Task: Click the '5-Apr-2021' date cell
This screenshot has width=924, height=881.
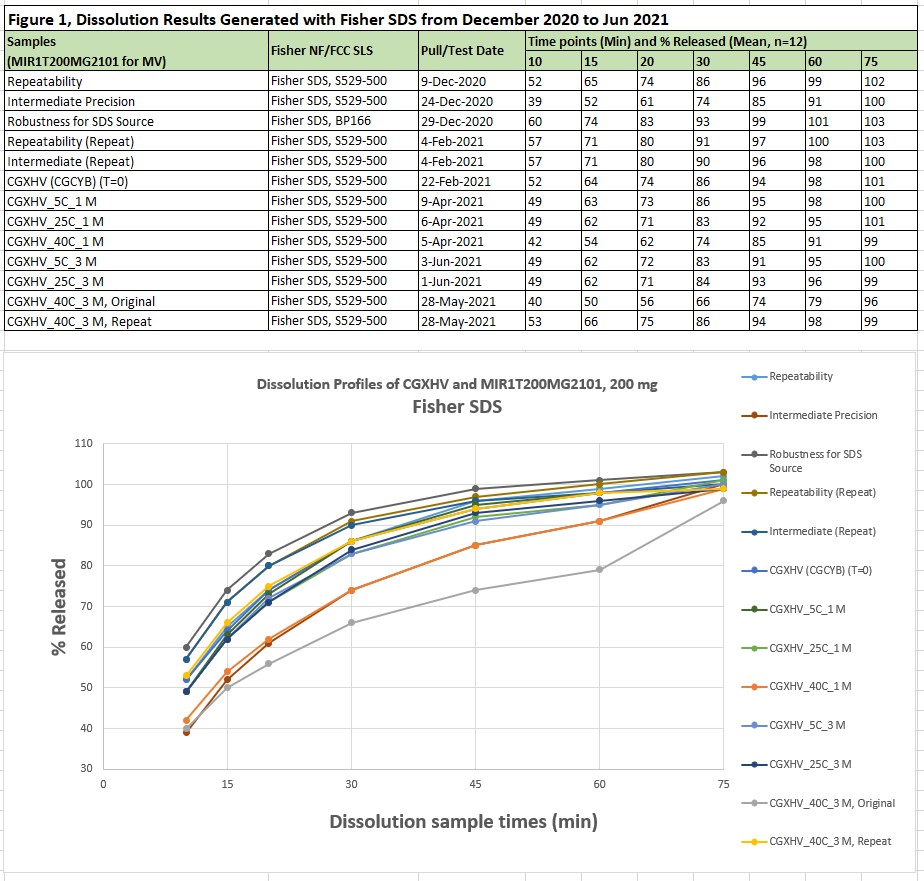Action: tap(471, 242)
